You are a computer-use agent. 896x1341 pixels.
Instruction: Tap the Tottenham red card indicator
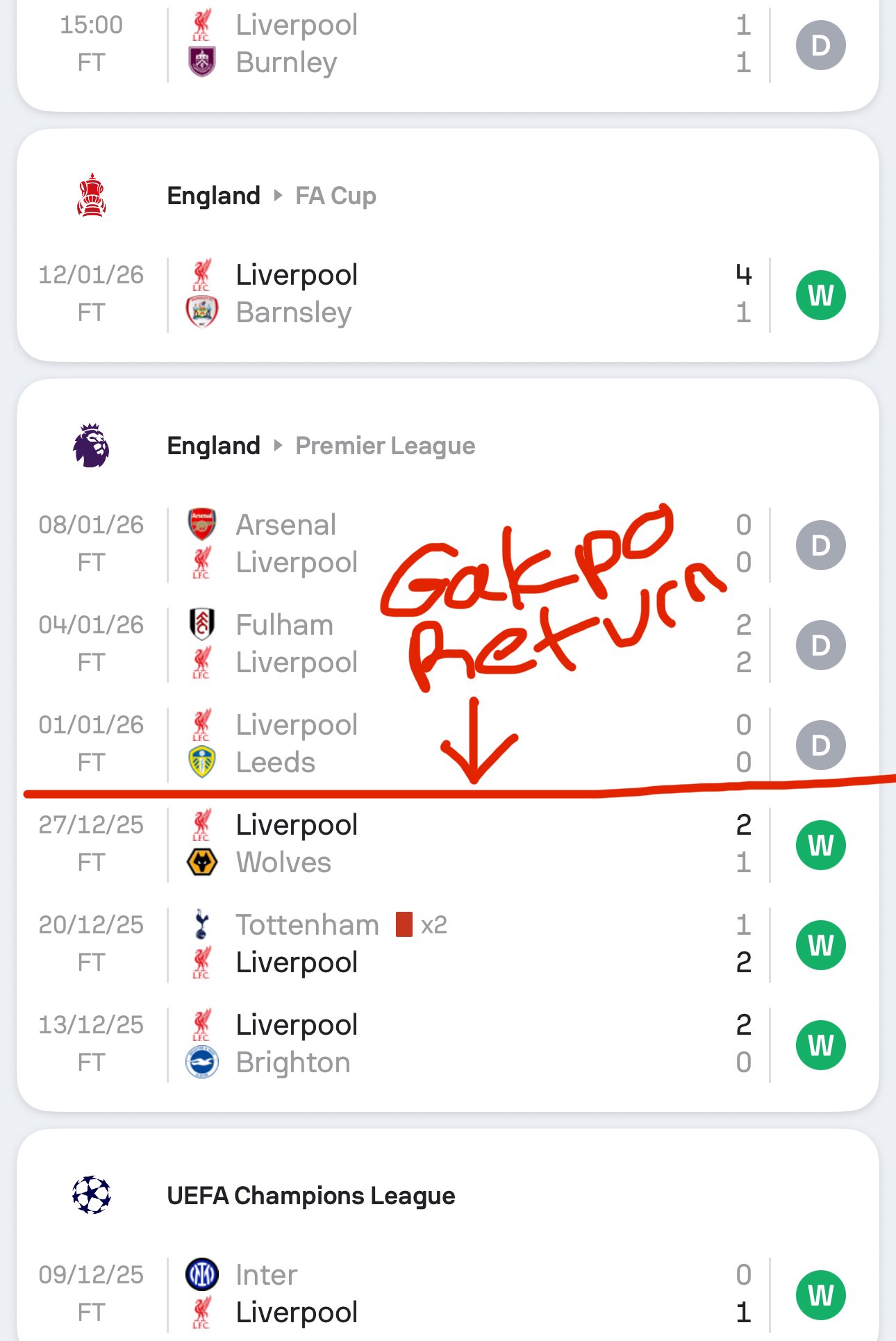(x=404, y=924)
